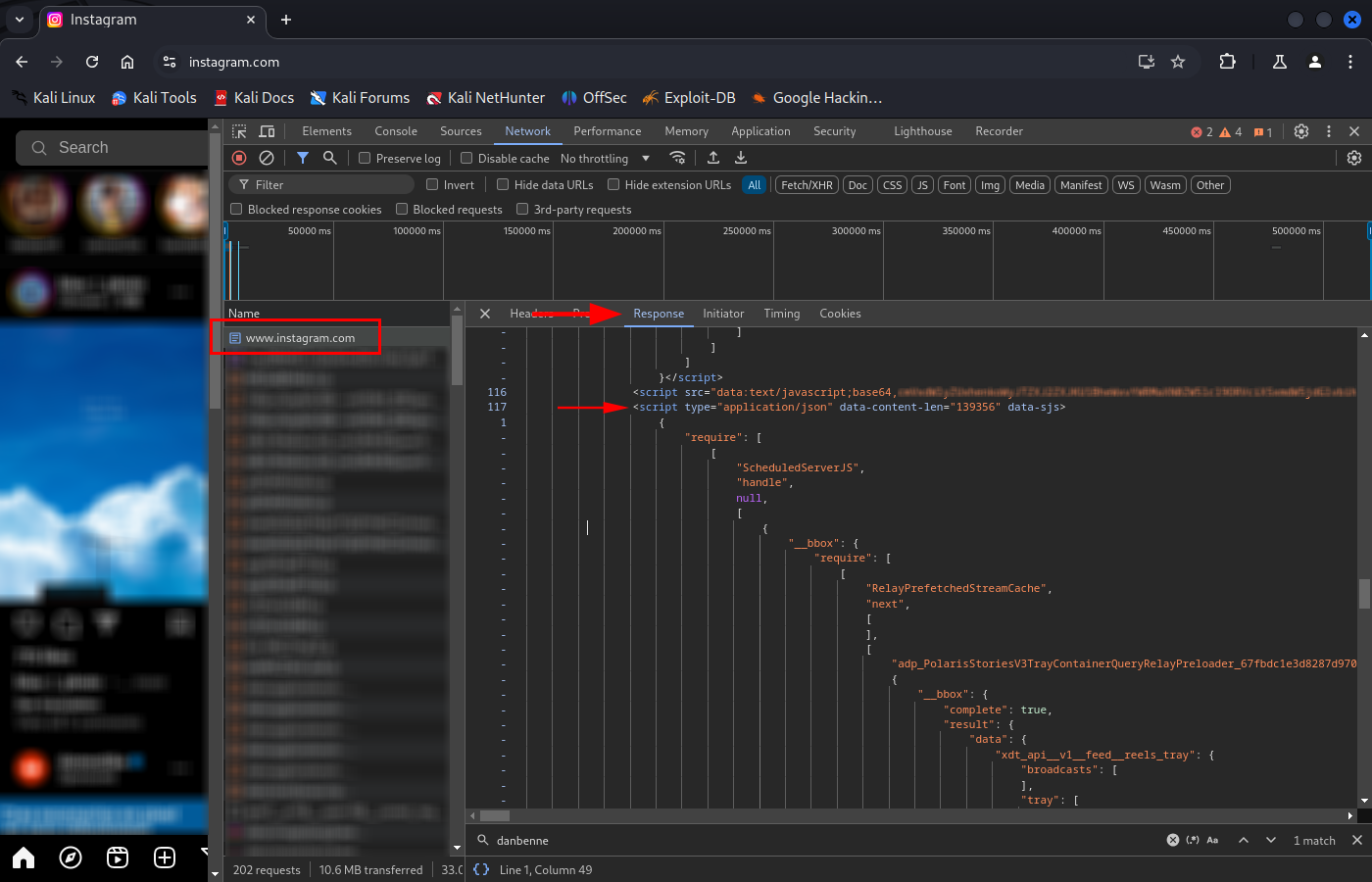1372x882 pixels.
Task: Export HAR file with download icon
Action: (x=741, y=158)
